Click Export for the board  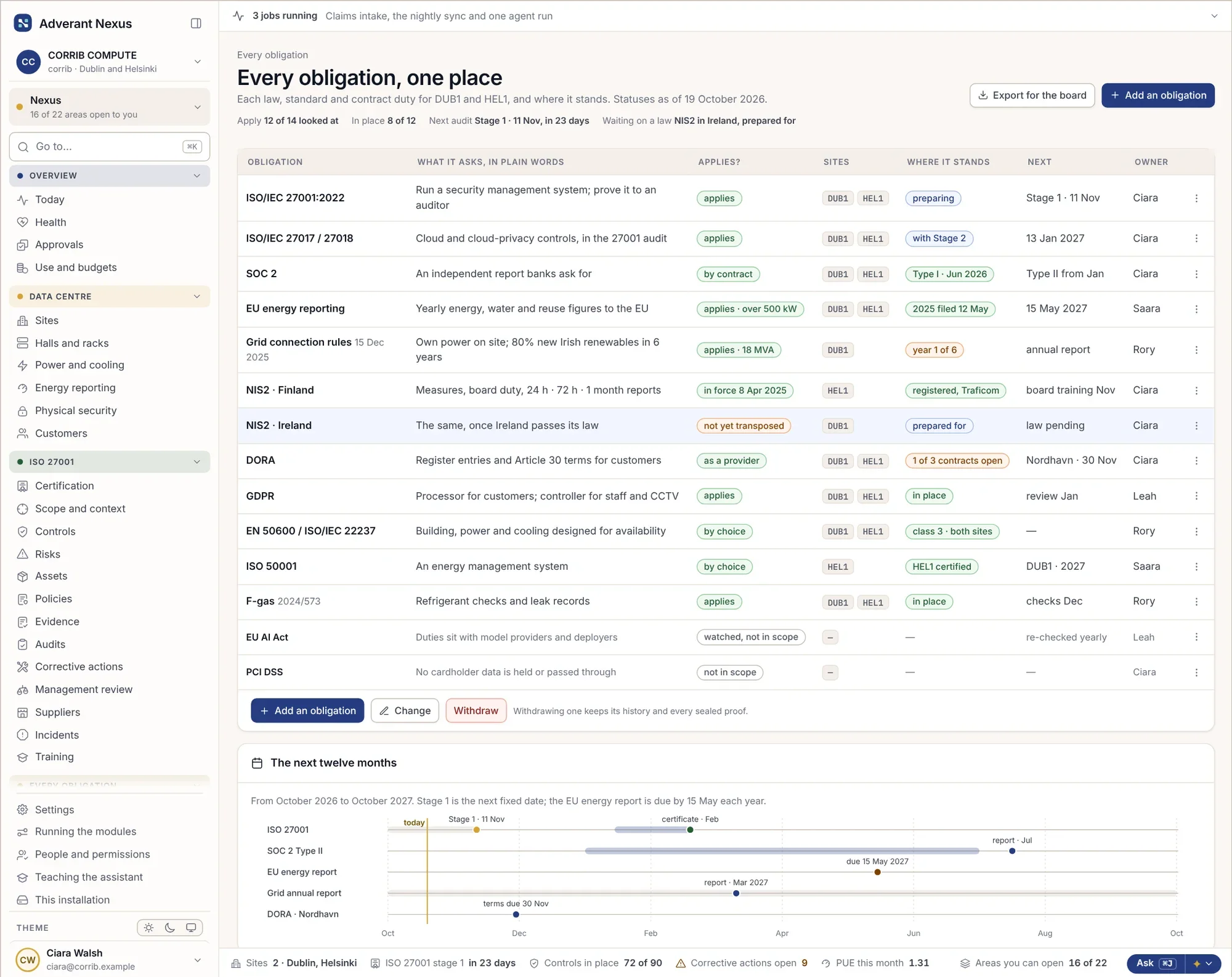(1032, 95)
